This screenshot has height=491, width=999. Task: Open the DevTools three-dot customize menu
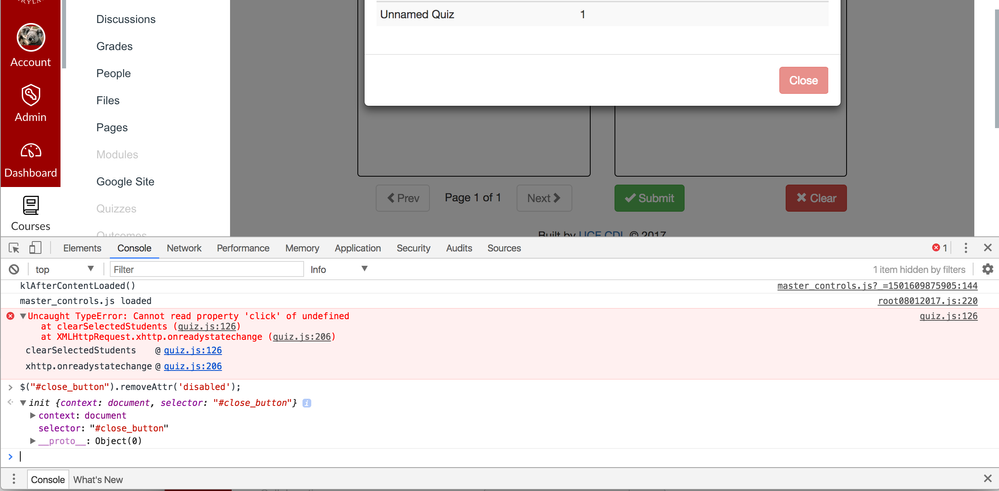pyautogui.click(x=965, y=248)
